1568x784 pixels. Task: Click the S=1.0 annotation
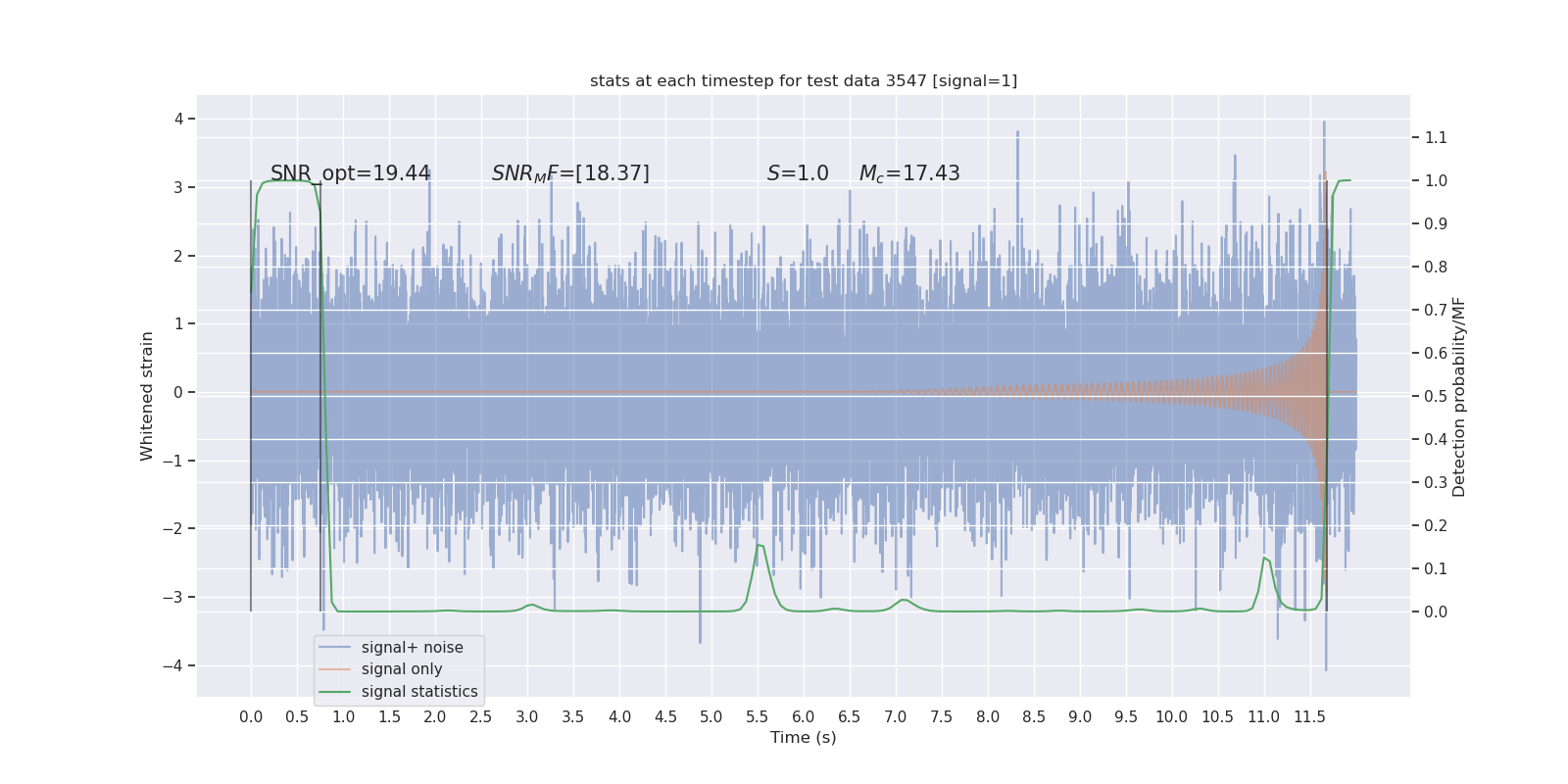coord(798,173)
